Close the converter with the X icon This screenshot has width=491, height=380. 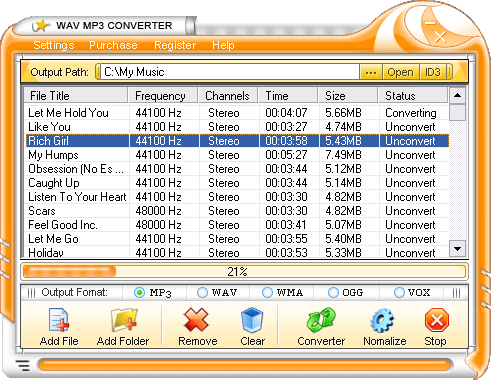pos(440,37)
